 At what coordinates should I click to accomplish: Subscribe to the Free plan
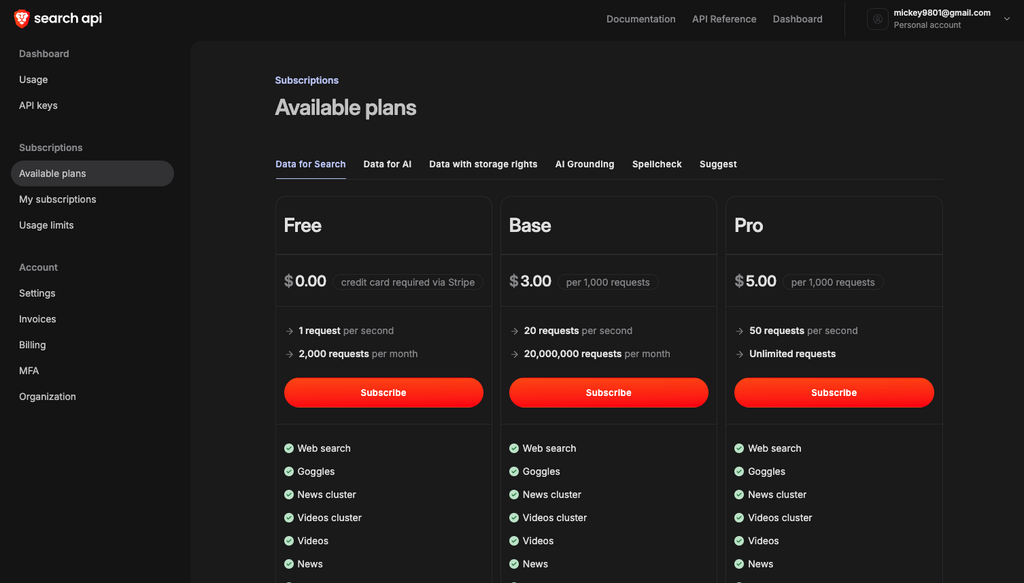(x=383, y=392)
